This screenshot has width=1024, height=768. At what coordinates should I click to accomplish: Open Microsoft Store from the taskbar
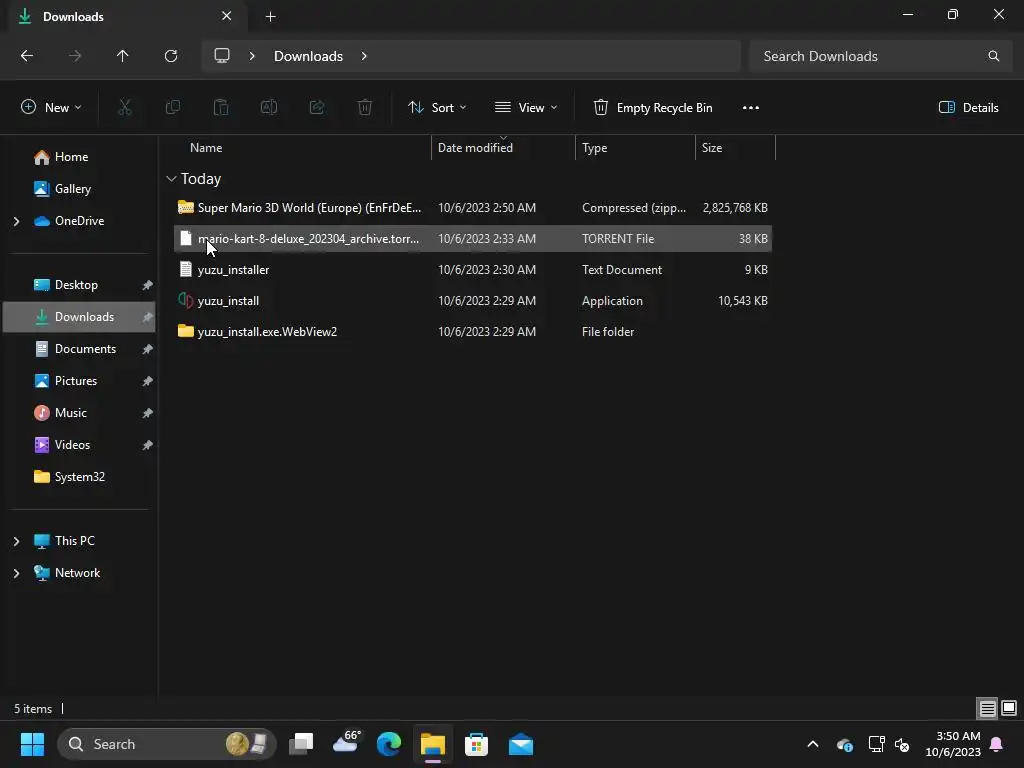[476, 744]
